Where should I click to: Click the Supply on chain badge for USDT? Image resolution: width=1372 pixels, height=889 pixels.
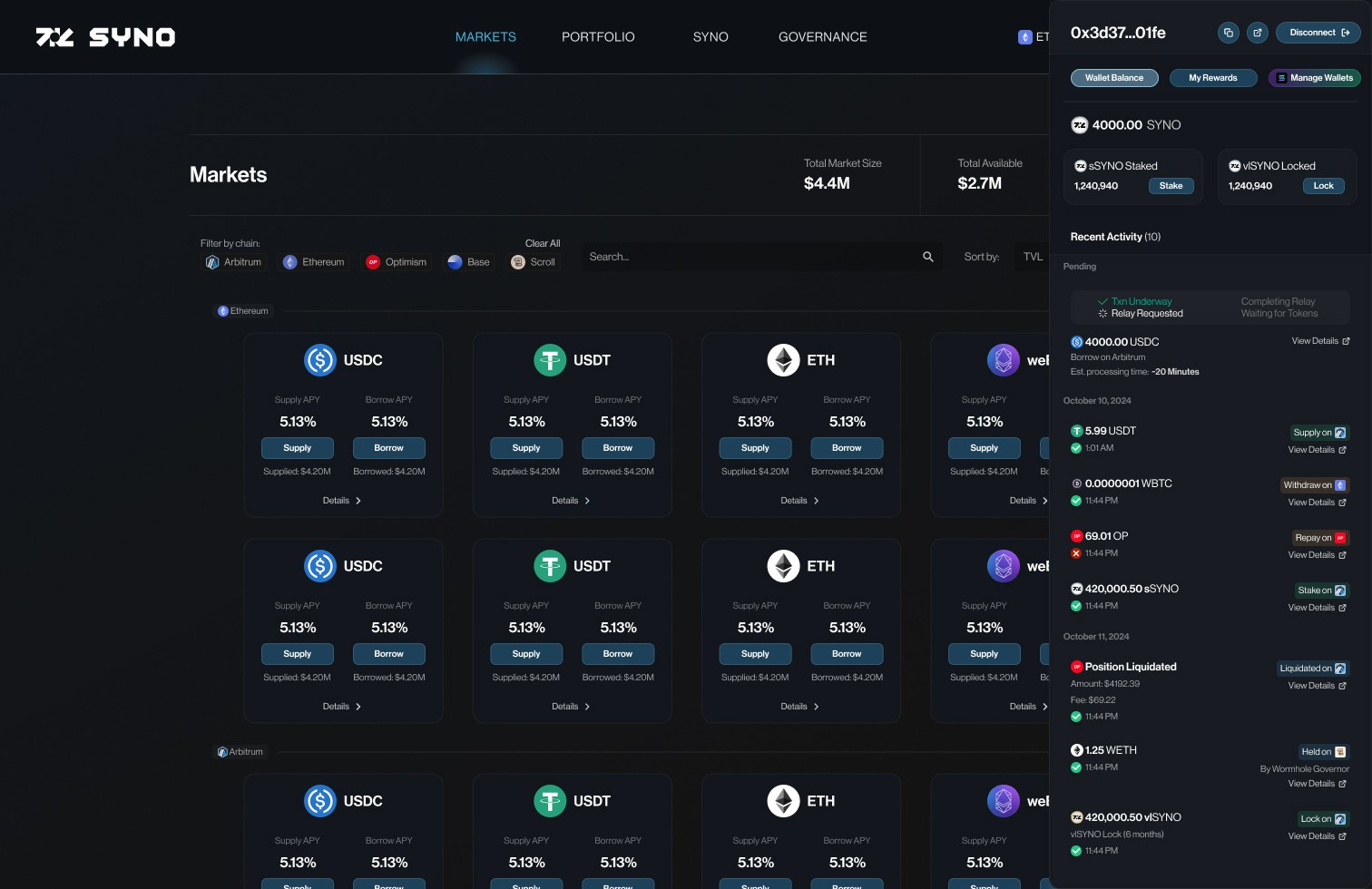tap(1319, 433)
